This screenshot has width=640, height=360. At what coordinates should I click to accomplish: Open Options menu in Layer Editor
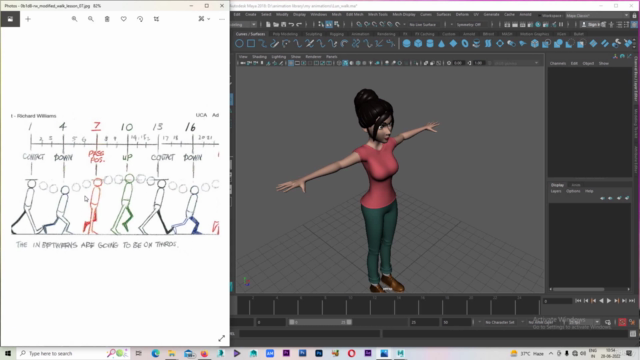coord(573,191)
